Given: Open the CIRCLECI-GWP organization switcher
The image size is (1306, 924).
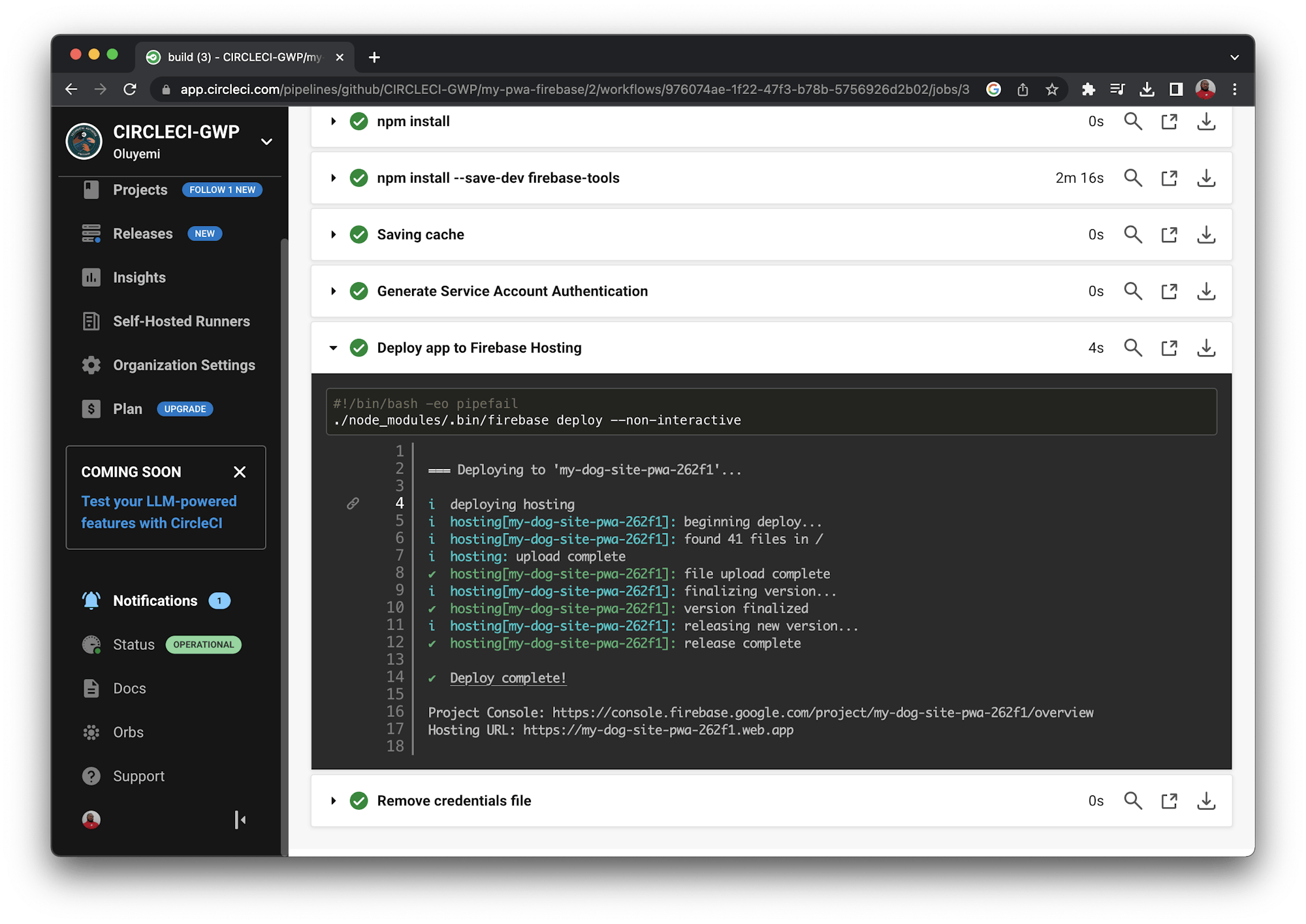Looking at the screenshot, I should pos(266,141).
